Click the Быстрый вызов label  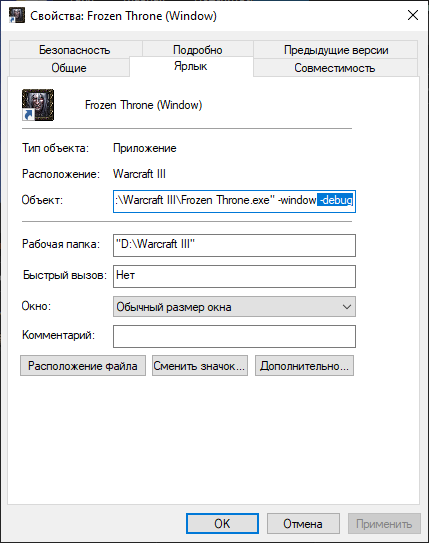click(x=65, y=275)
